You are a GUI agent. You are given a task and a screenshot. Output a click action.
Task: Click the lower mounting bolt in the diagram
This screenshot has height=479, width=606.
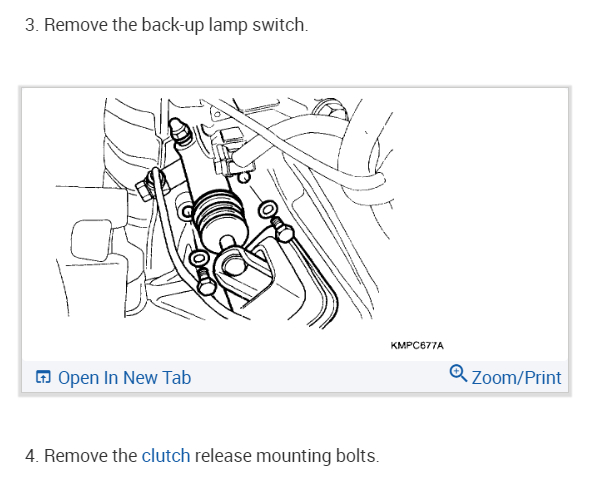pyautogui.click(x=206, y=282)
